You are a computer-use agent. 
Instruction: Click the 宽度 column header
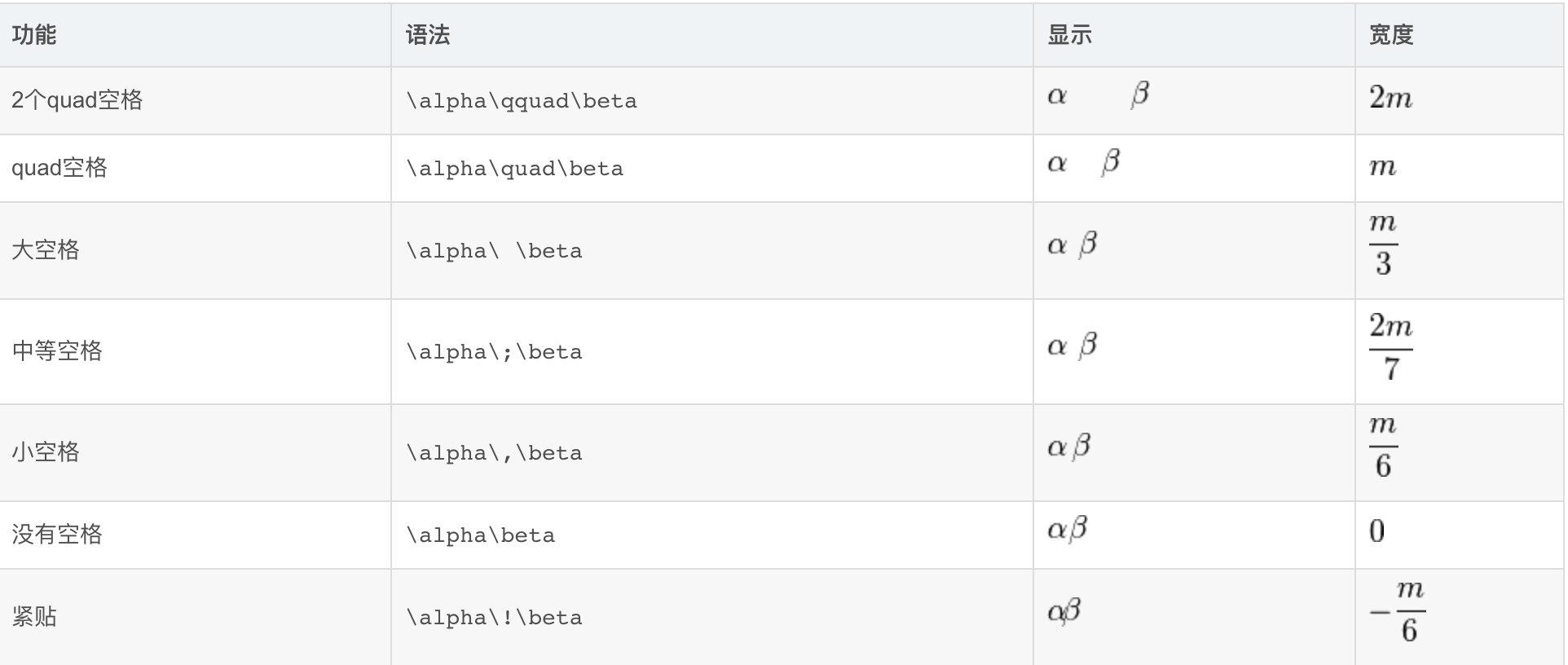click(x=1390, y=35)
